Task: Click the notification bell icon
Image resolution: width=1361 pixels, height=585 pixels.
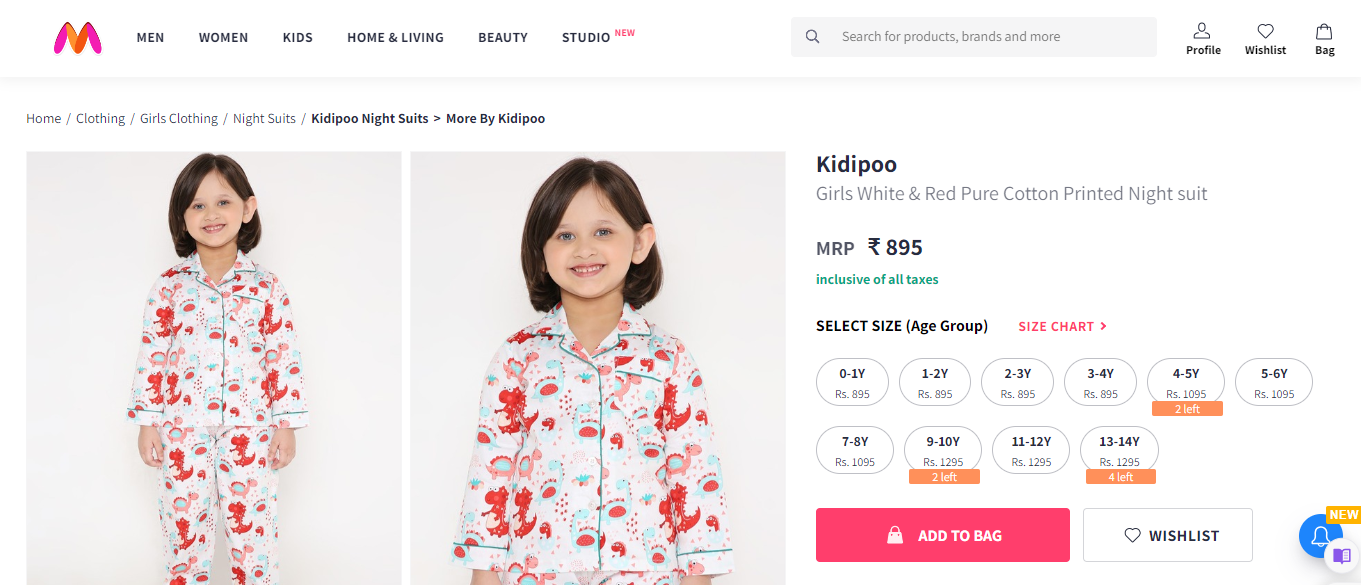Action: point(1319,537)
